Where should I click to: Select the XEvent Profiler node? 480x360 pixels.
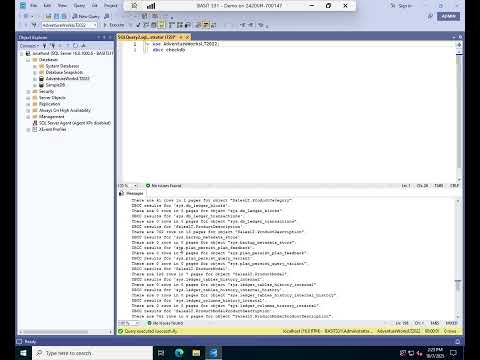tap(53, 129)
